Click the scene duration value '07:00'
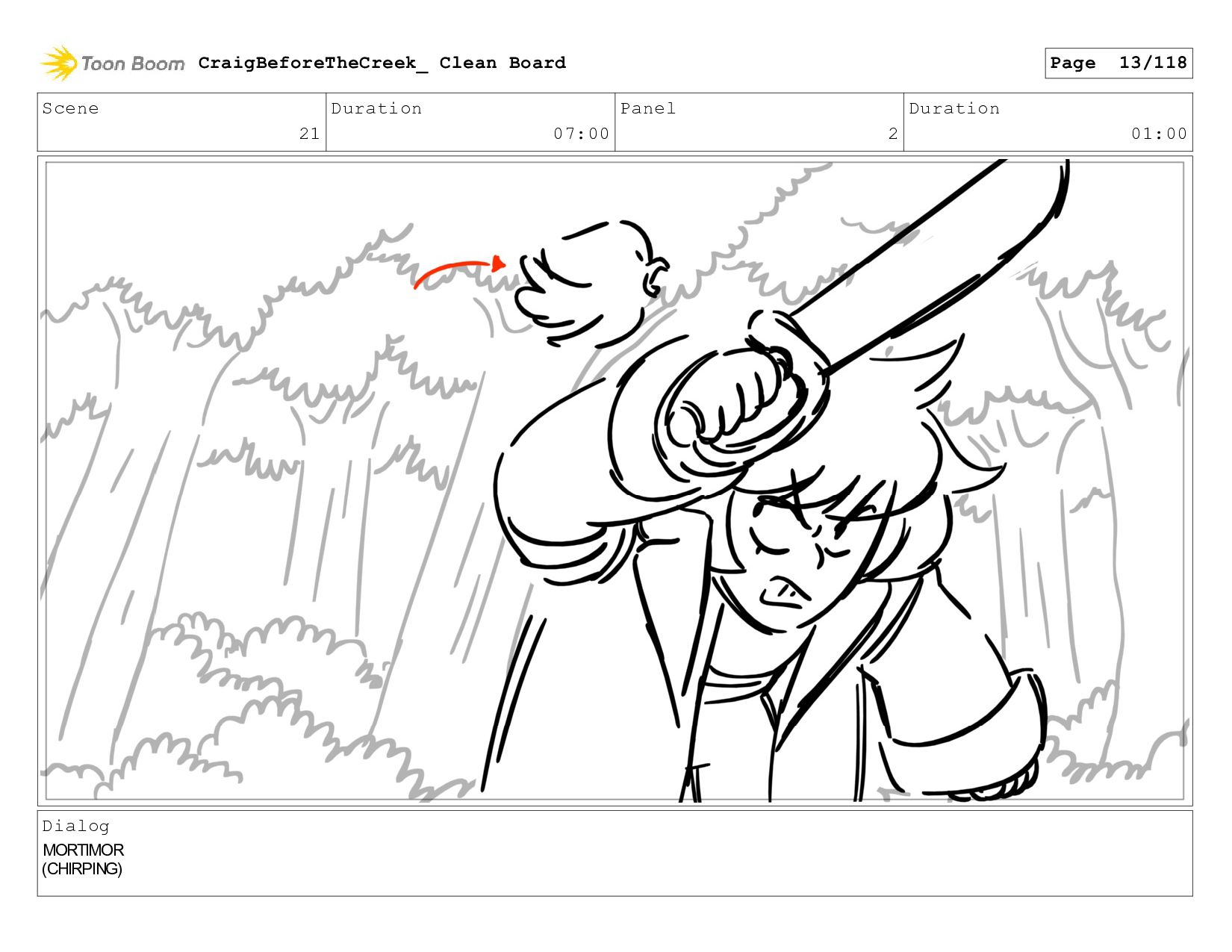The image size is (1232, 952). [581, 134]
